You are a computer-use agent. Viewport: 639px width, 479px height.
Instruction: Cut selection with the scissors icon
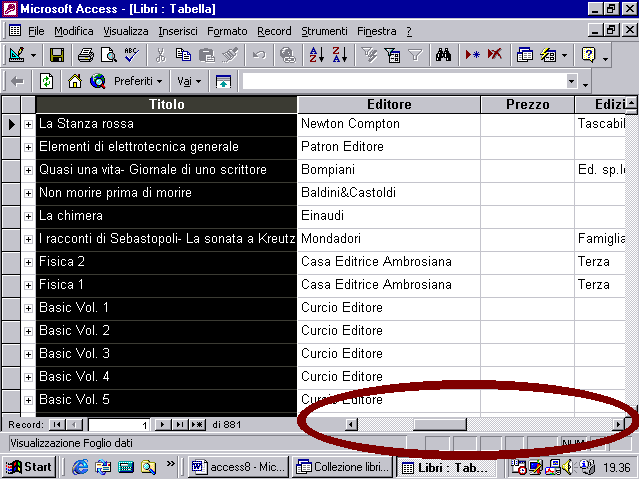(x=161, y=55)
